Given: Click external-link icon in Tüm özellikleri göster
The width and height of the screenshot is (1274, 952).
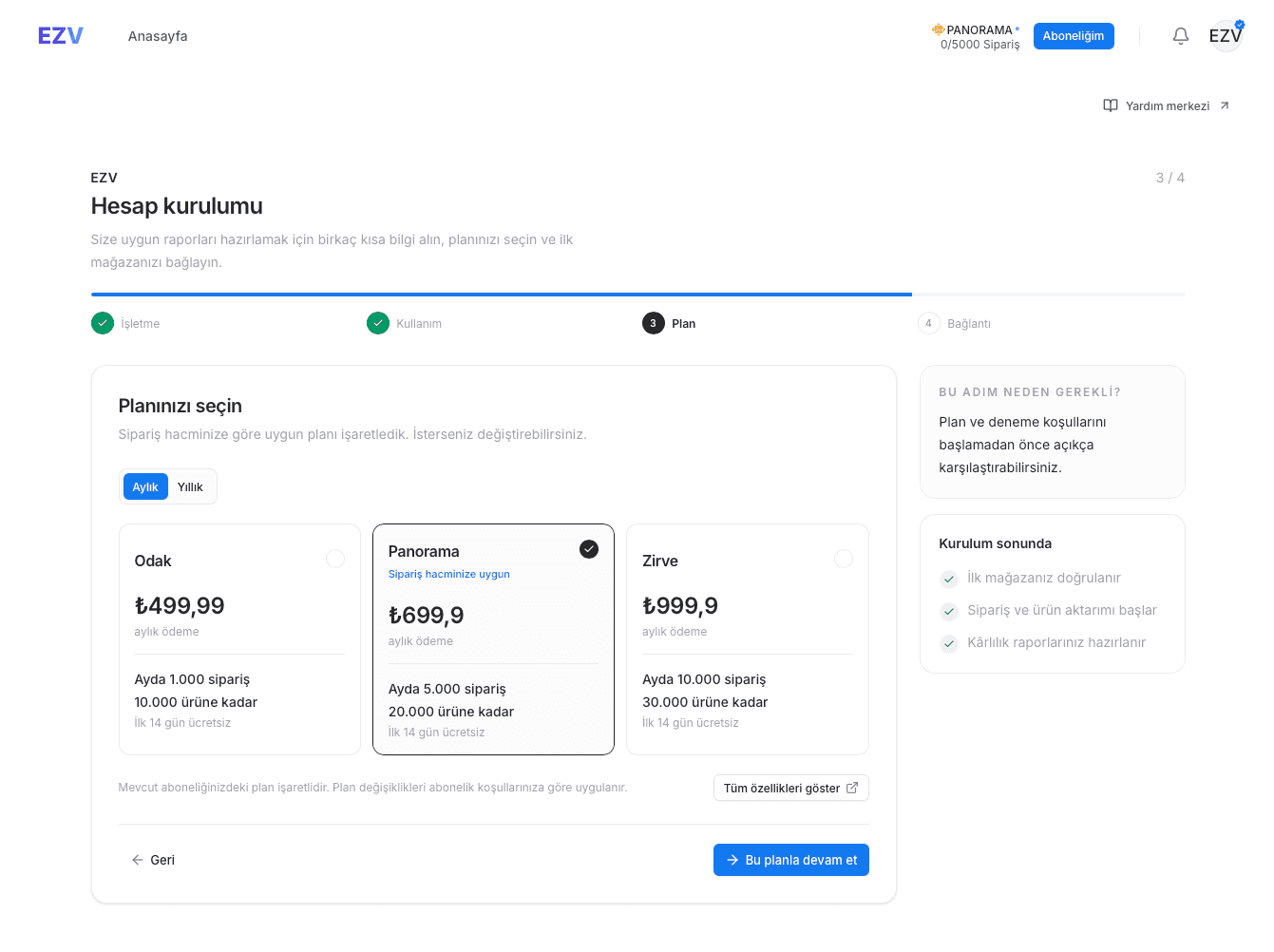Looking at the screenshot, I should click(852, 788).
